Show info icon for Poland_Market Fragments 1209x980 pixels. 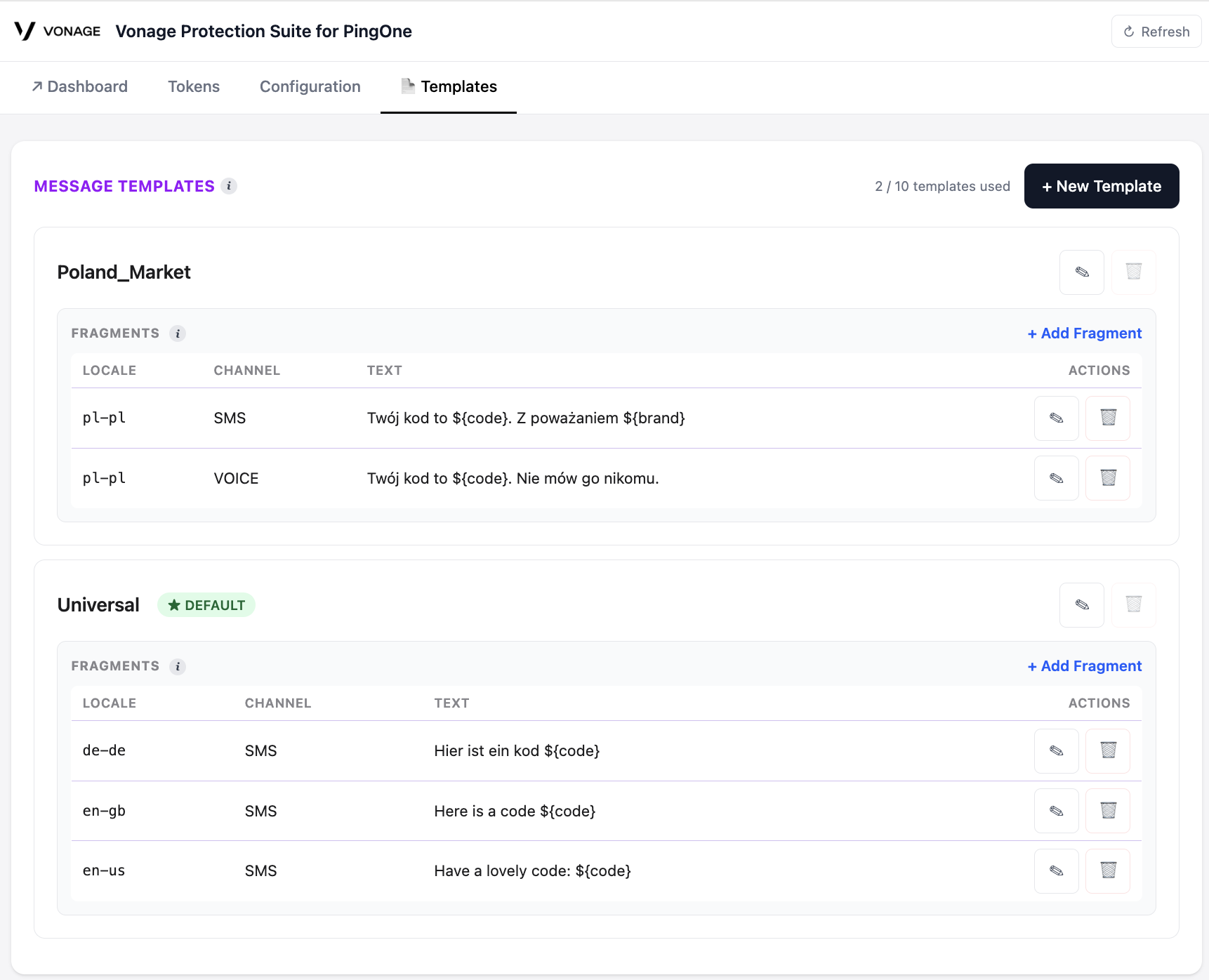(x=178, y=333)
